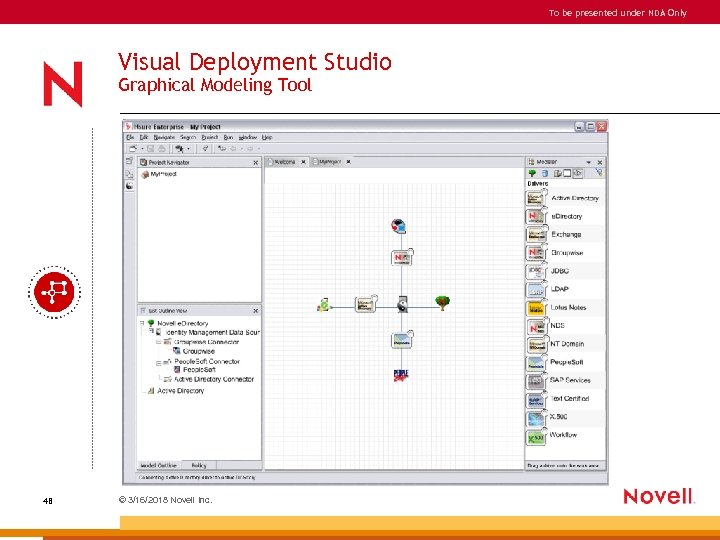Select the SAP Services driver icon
Viewport: 720px width, 540px height.
pyautogui.click(x=535, y=382)
